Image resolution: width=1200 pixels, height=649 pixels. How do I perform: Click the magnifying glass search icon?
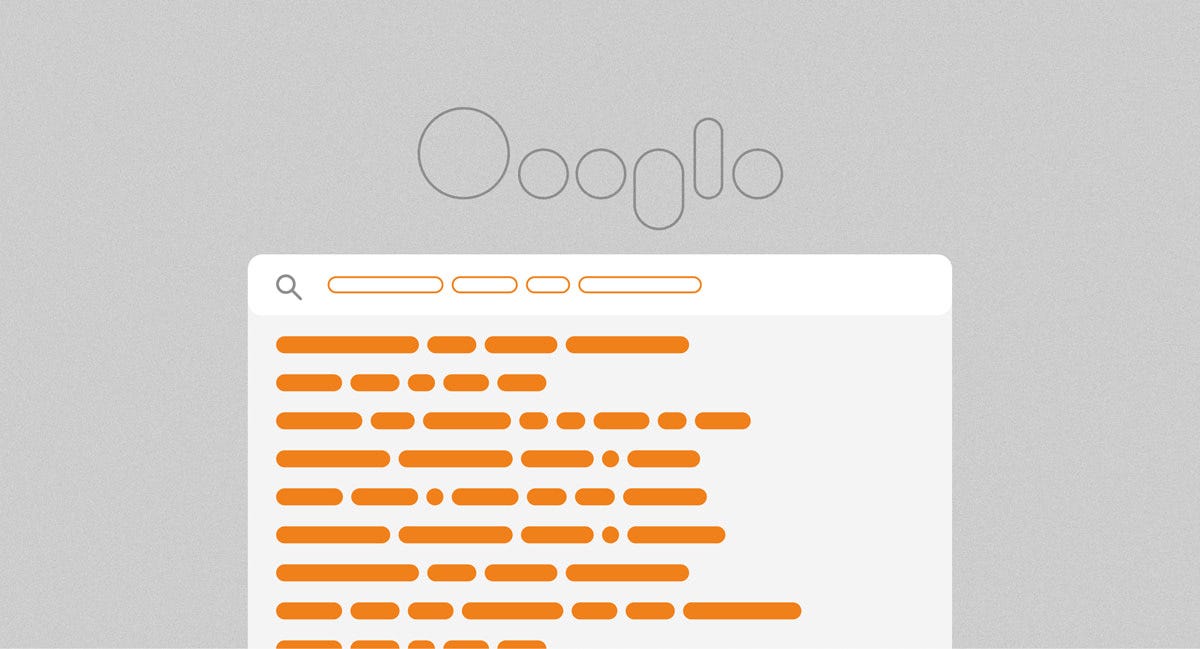(x=289, y=288)
